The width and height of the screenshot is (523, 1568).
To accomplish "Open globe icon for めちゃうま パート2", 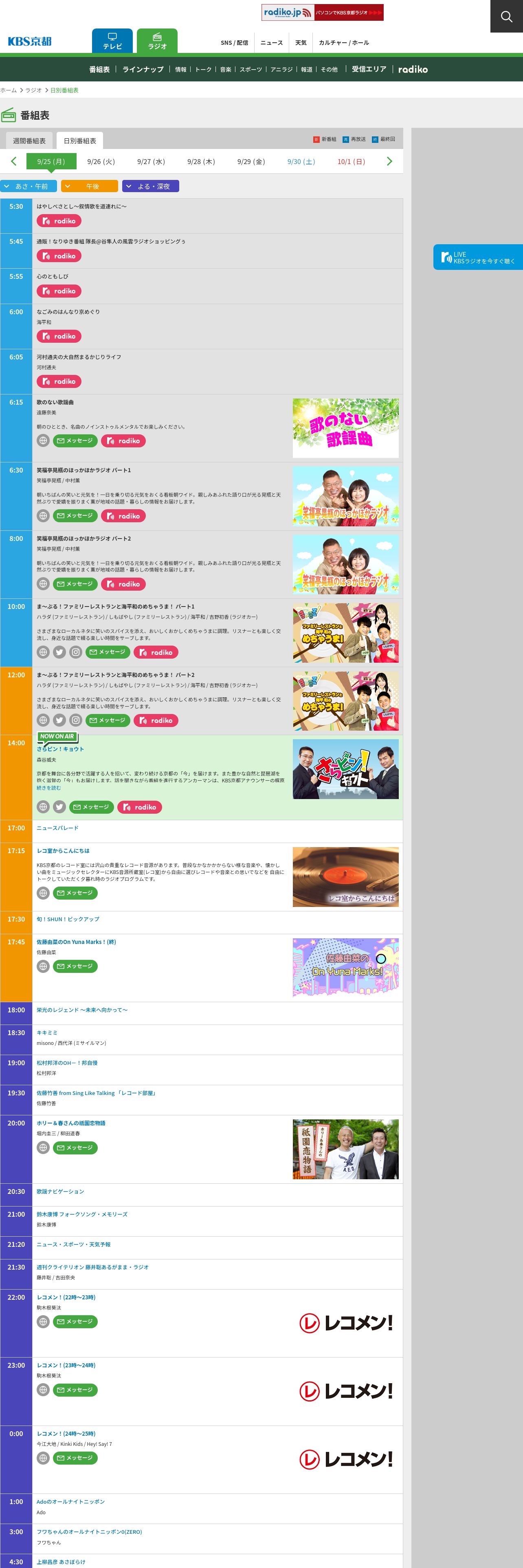I will (x=43, y=720).
